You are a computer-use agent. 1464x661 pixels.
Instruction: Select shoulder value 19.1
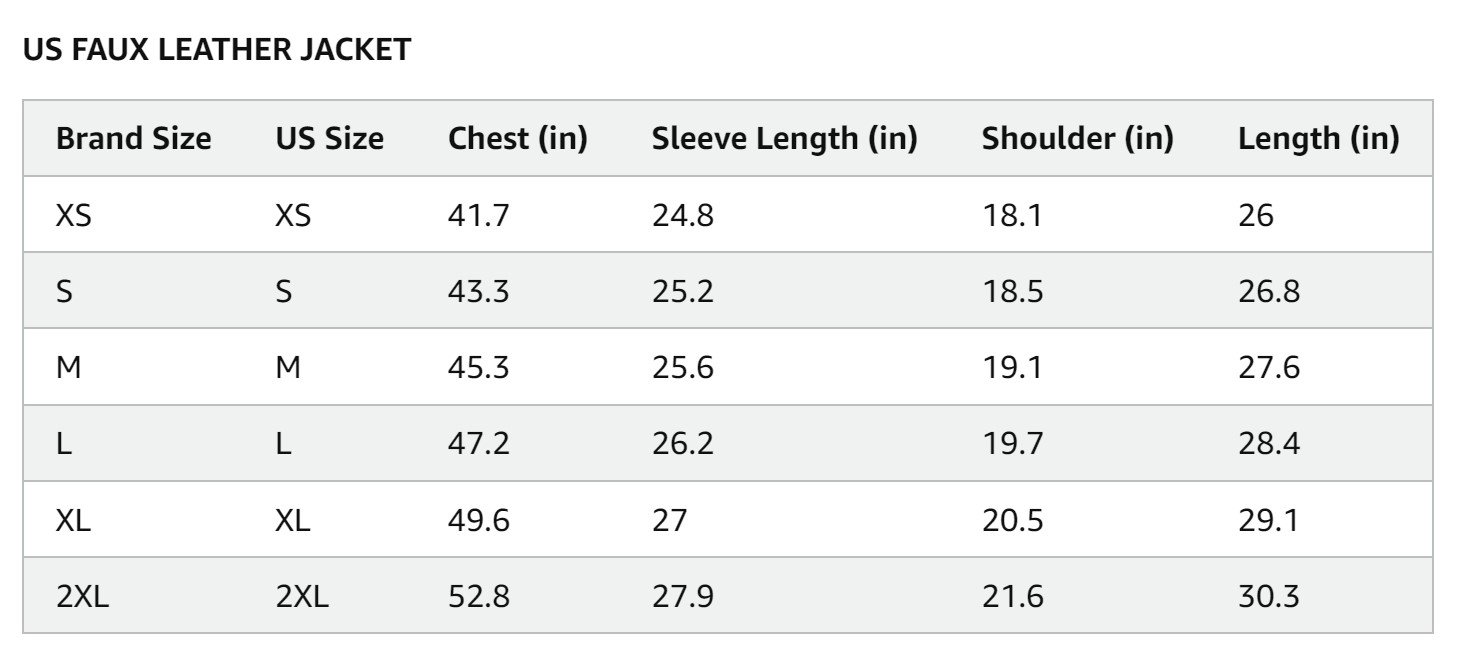pos(1011,368)
